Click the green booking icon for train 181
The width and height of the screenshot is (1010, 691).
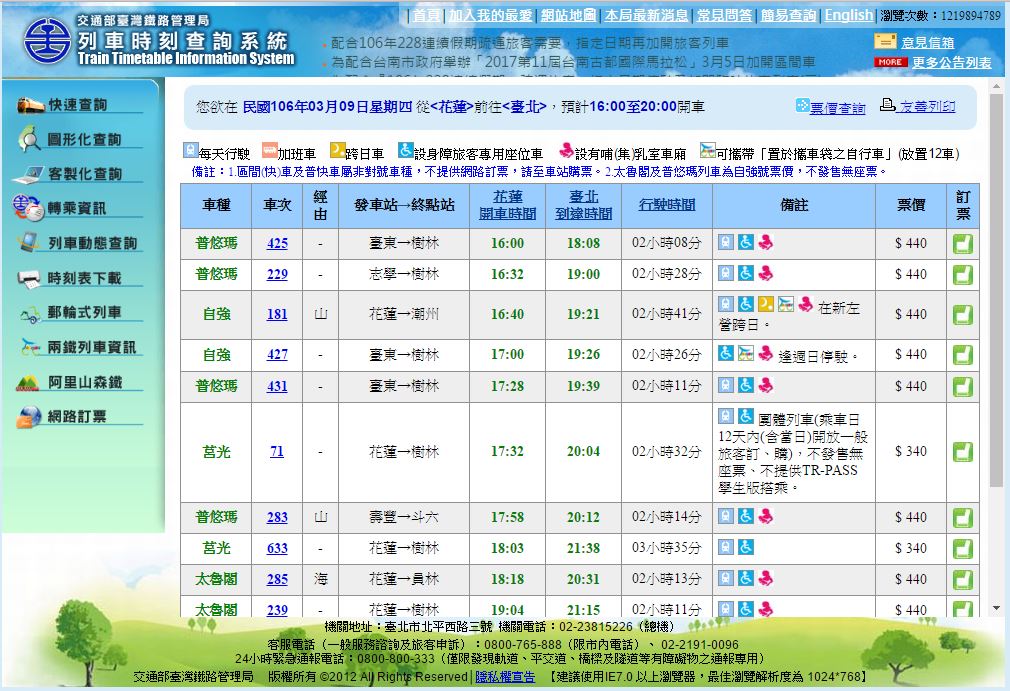962,314
